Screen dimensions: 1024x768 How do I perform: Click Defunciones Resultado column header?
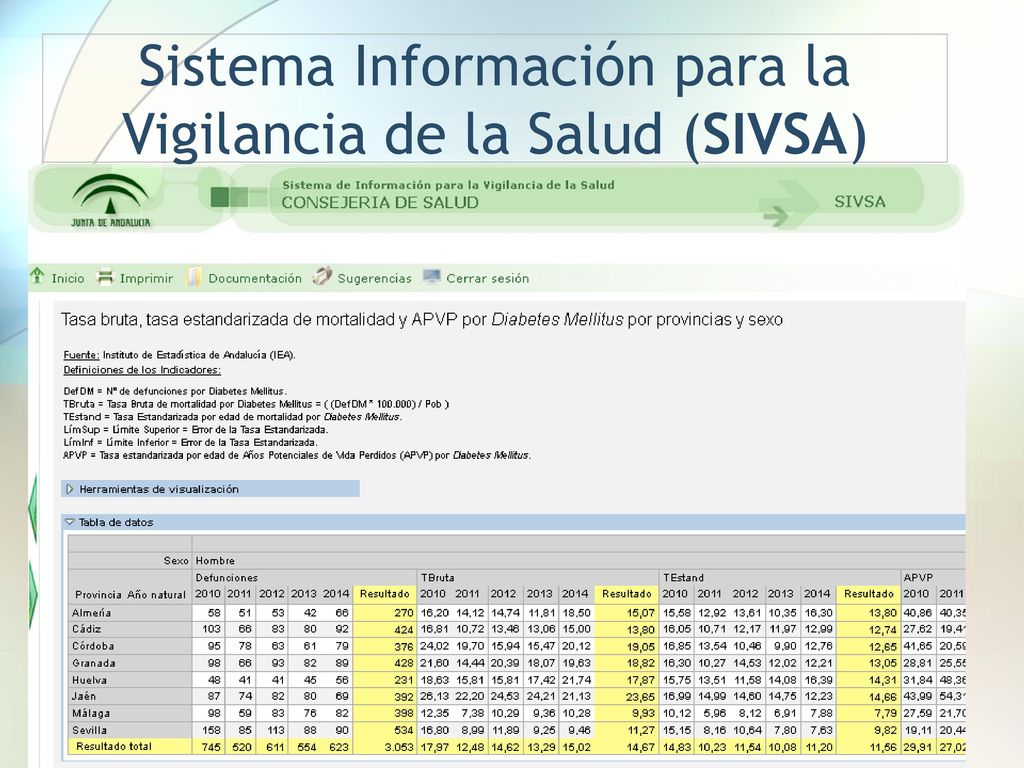[x=385, y=594]
